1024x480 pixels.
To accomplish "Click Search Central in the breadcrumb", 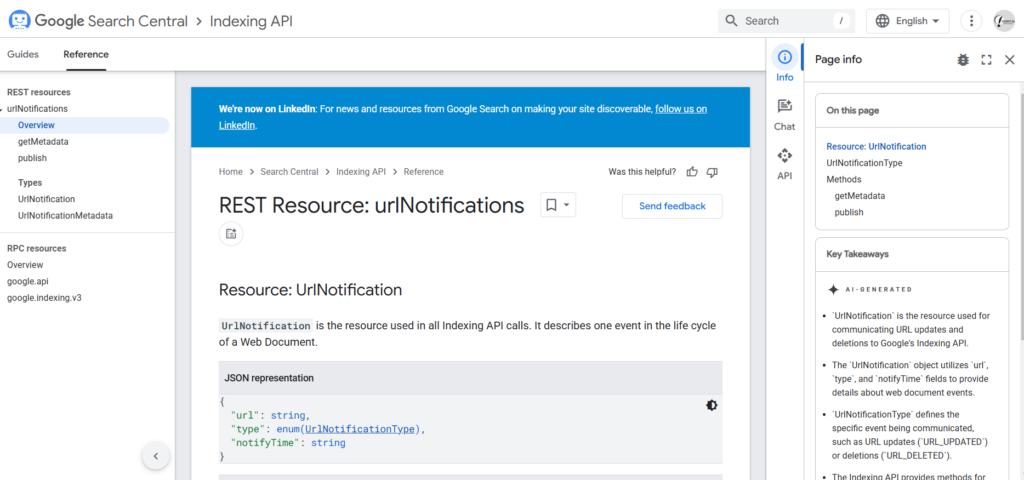I will [289, 172].
